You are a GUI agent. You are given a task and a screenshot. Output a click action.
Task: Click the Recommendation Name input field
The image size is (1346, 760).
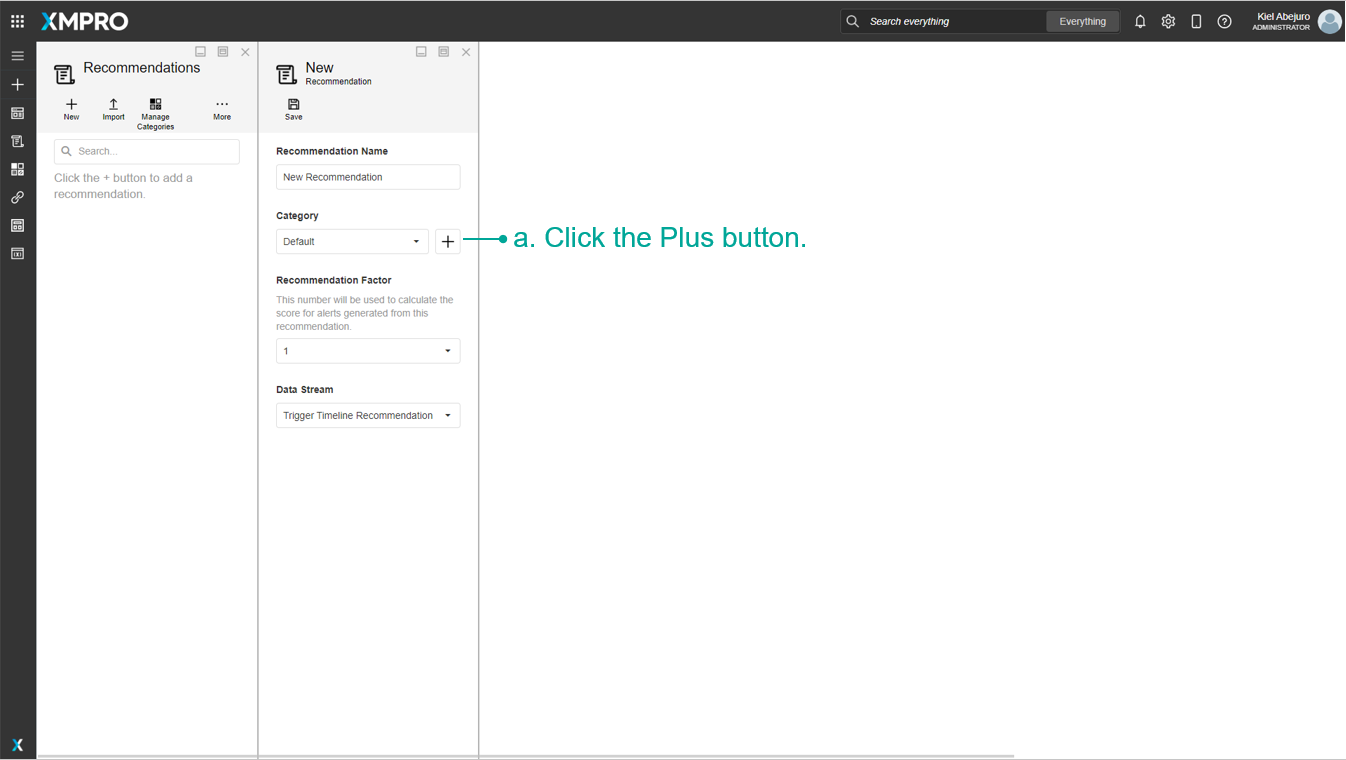click(x=368, y=177)
